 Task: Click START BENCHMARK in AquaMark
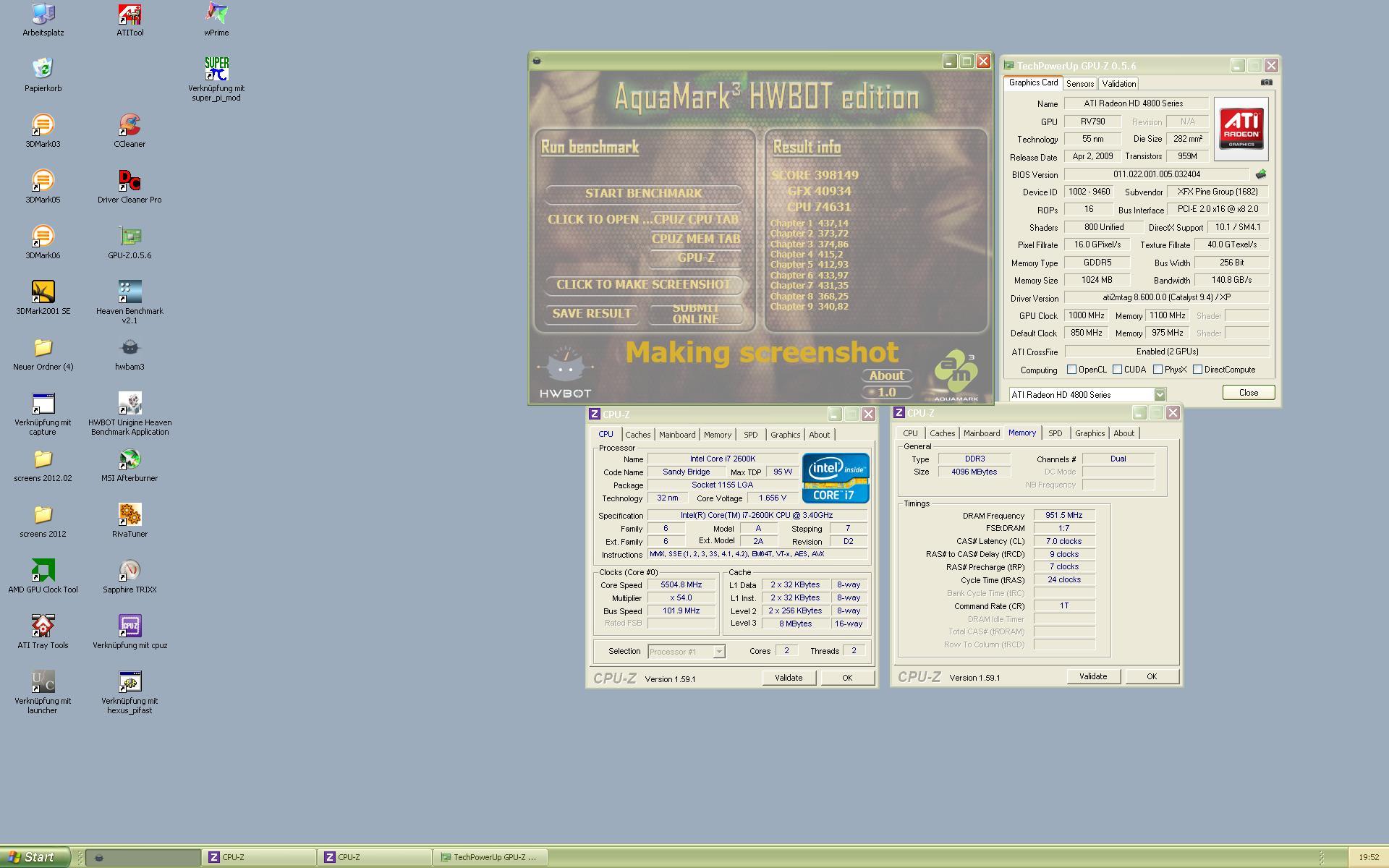tap(643, 194)
